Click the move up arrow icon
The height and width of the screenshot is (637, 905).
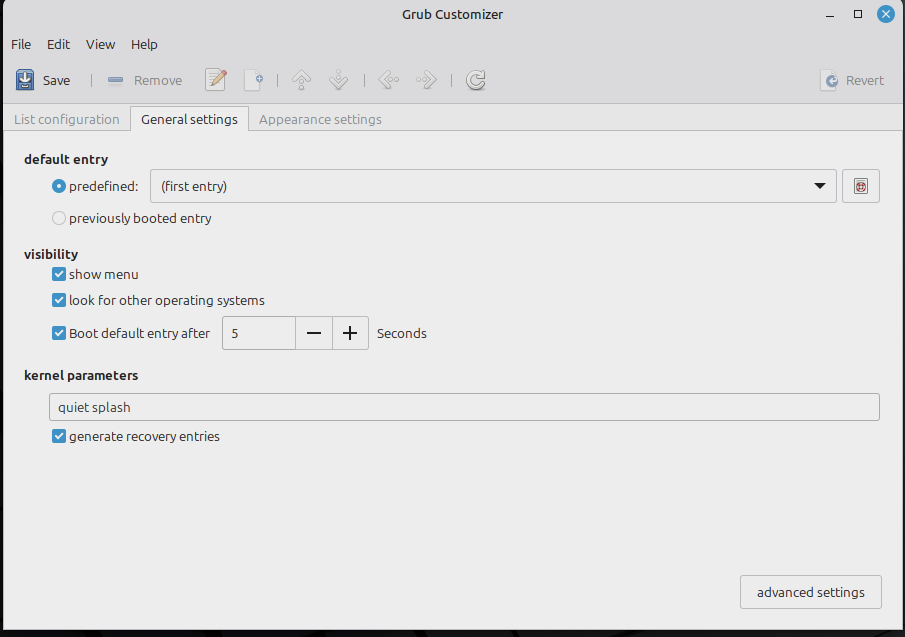pyautogui.click(x=301, y=80)
